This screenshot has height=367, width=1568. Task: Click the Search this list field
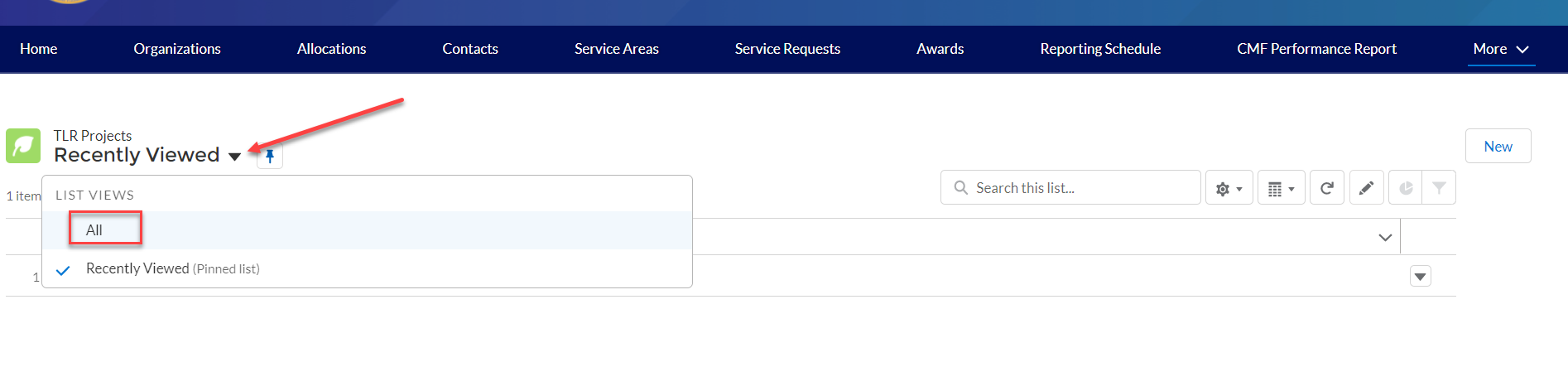click(1076, 188)
